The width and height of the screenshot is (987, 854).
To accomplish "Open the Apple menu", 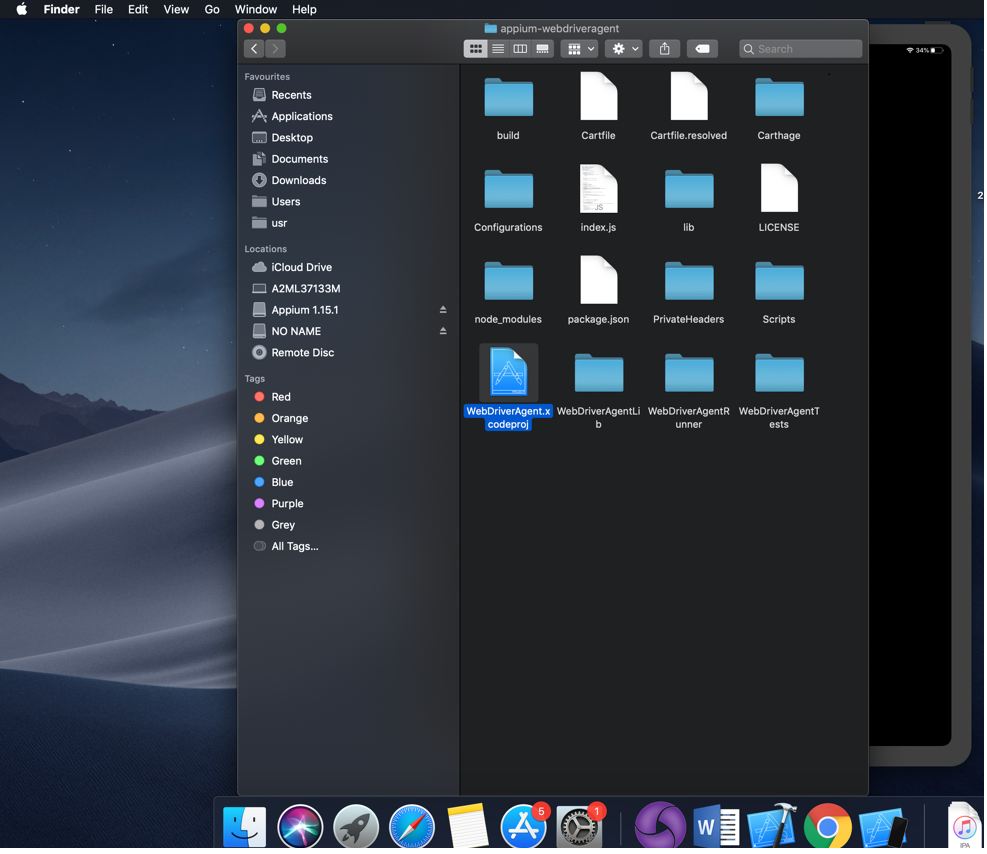I will [21, 9].
